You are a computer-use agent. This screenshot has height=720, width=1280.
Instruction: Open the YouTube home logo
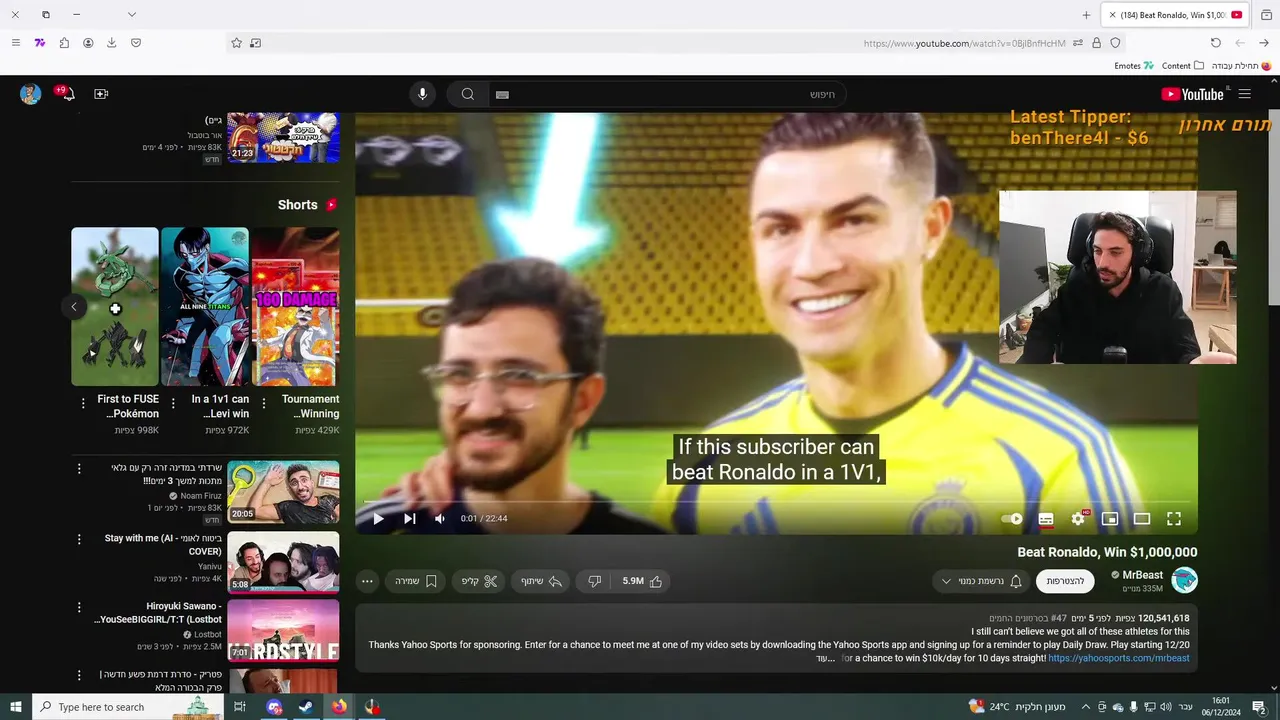coord(1192,94)
